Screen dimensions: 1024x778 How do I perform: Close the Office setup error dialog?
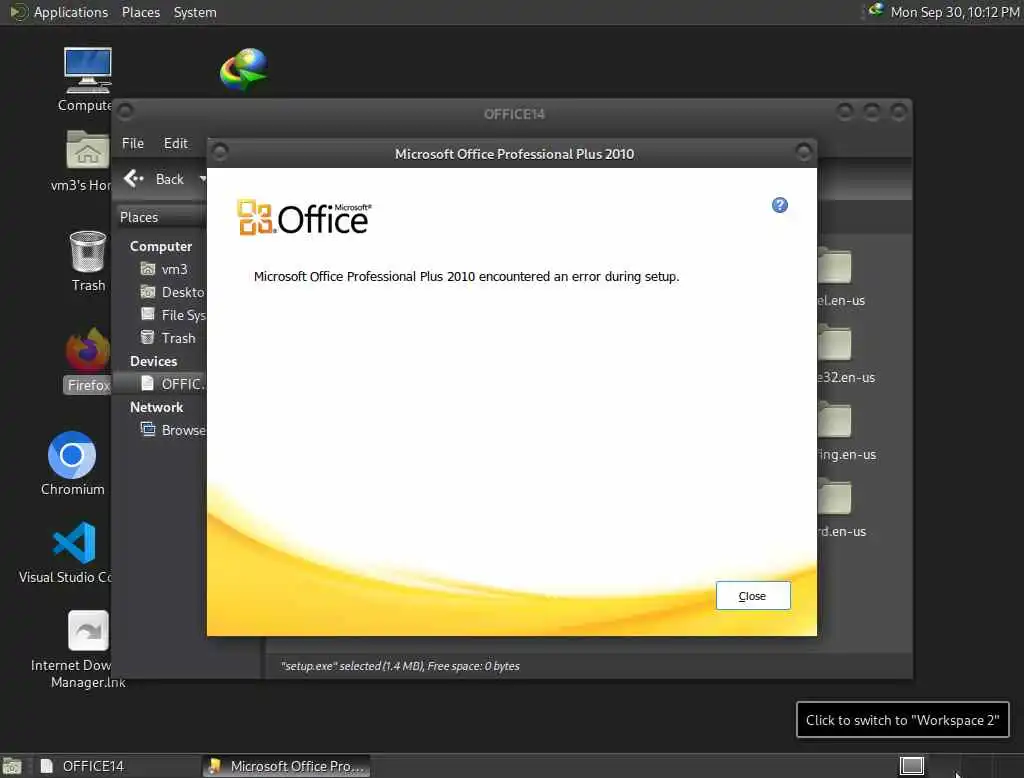click(753, 596)
